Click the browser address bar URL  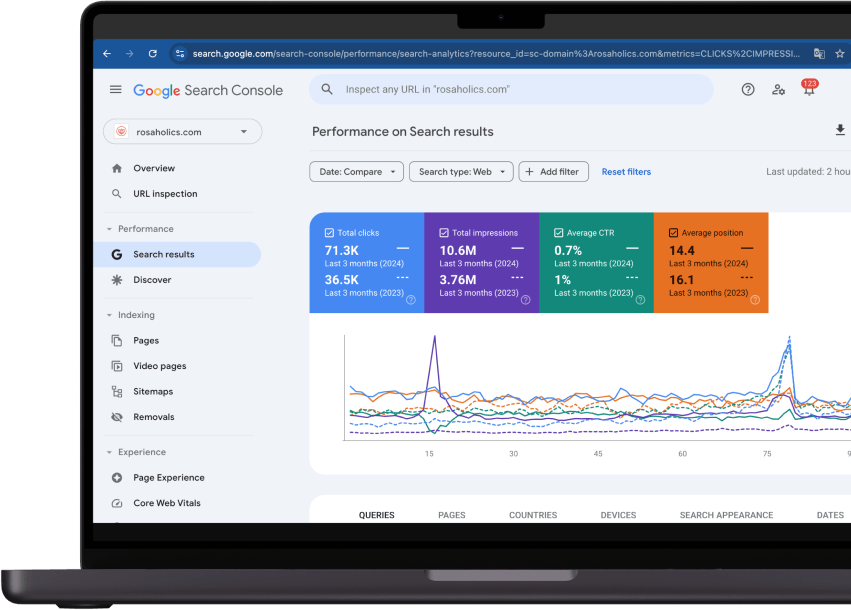click(496, 54)
